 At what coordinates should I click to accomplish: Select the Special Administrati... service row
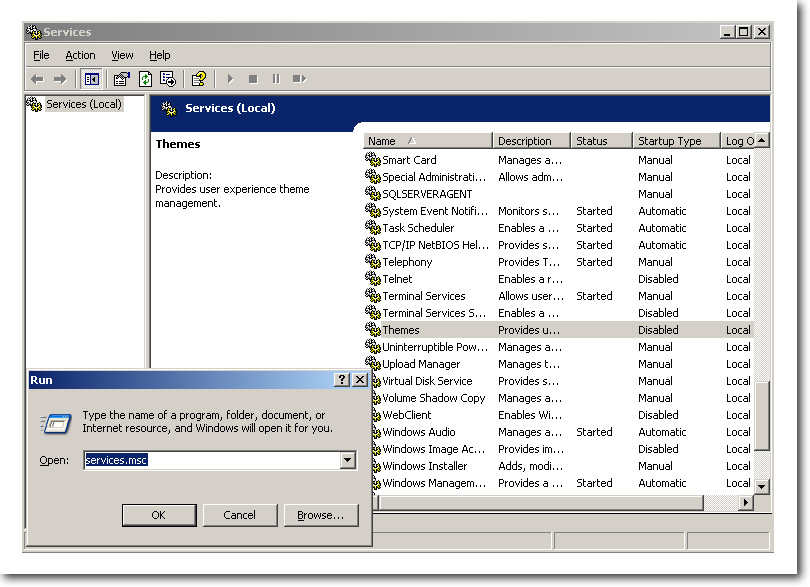click(558, 177)
